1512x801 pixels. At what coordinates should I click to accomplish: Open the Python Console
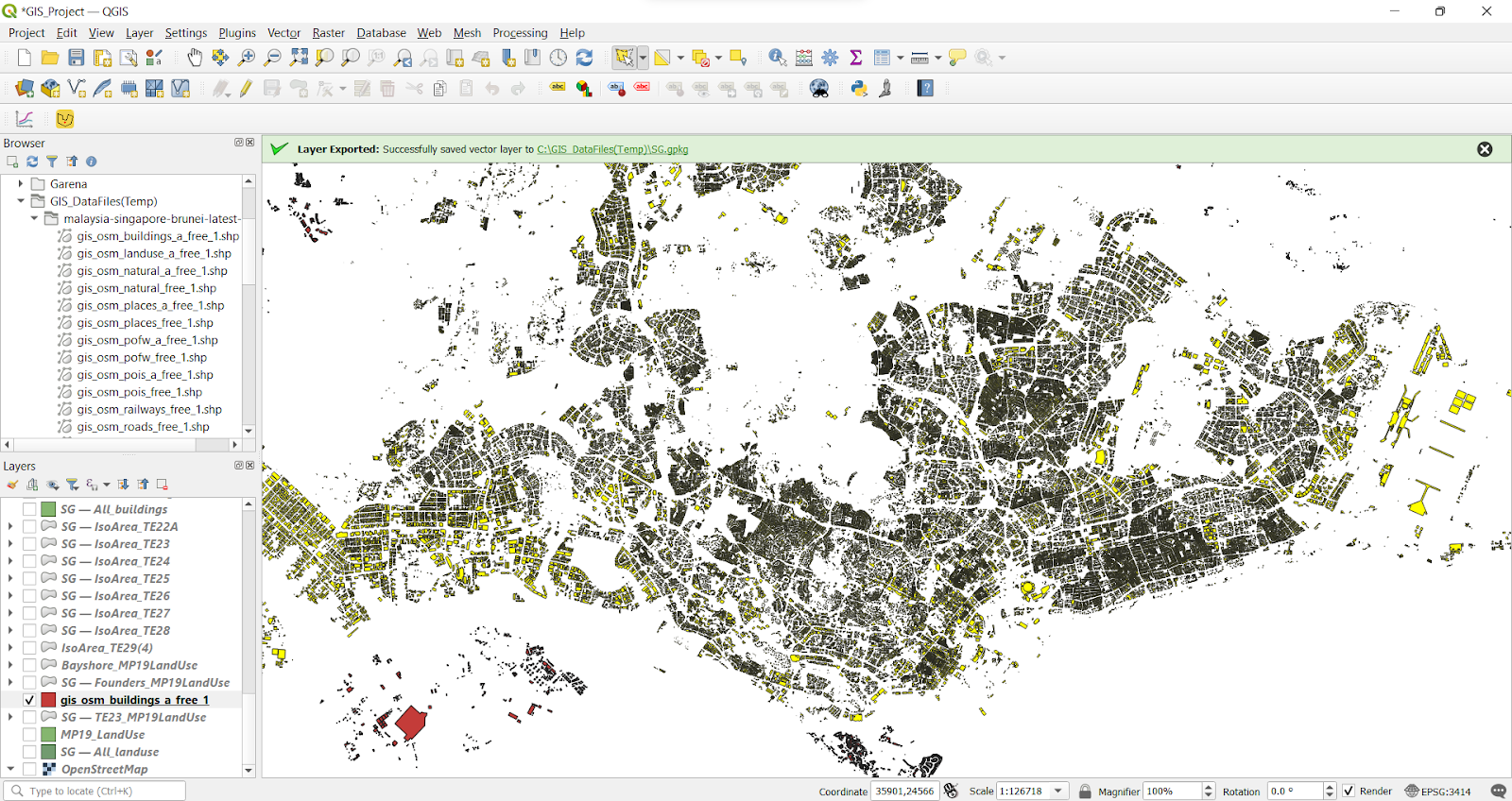859,89
